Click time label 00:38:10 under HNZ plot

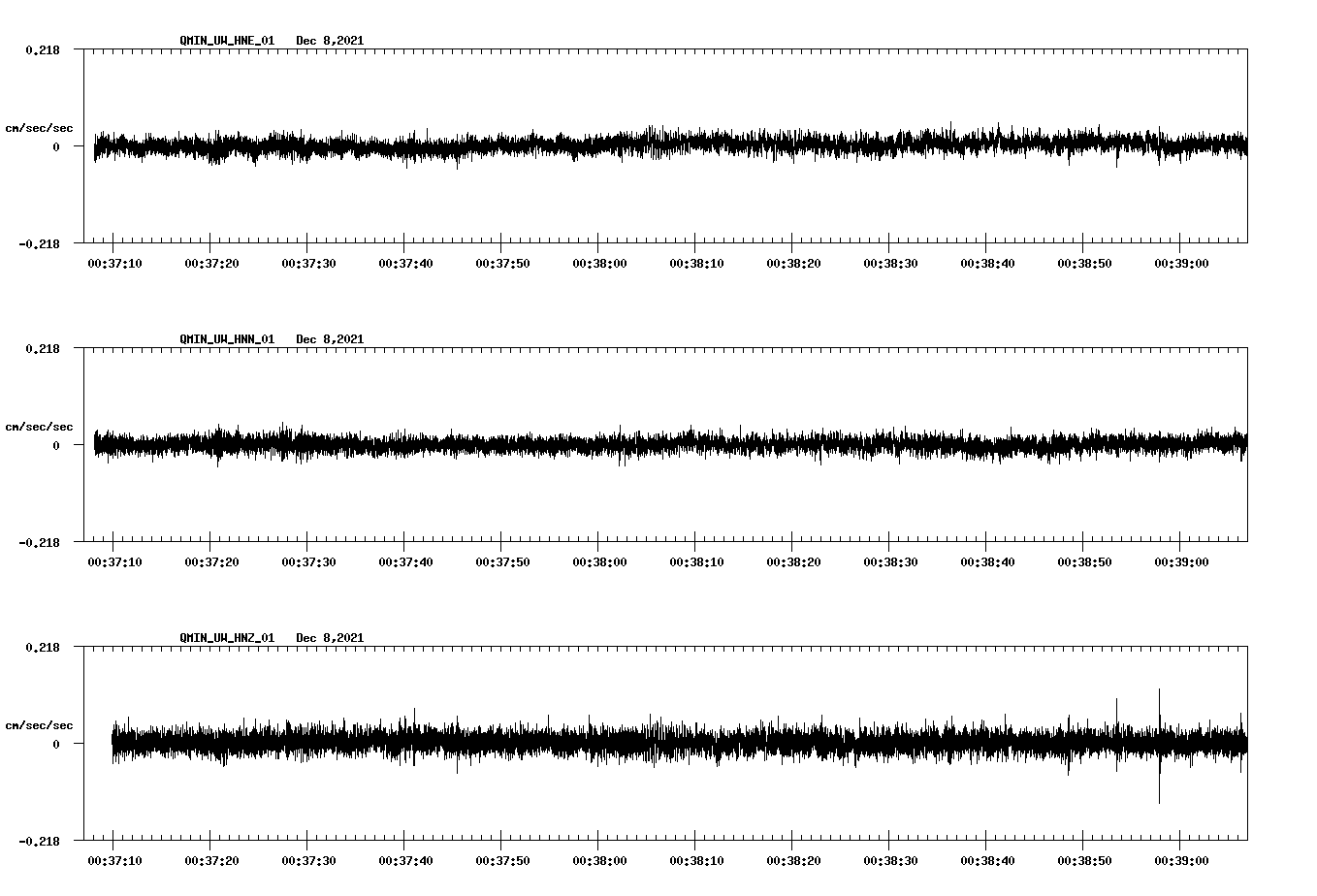(x=696, y=861)
